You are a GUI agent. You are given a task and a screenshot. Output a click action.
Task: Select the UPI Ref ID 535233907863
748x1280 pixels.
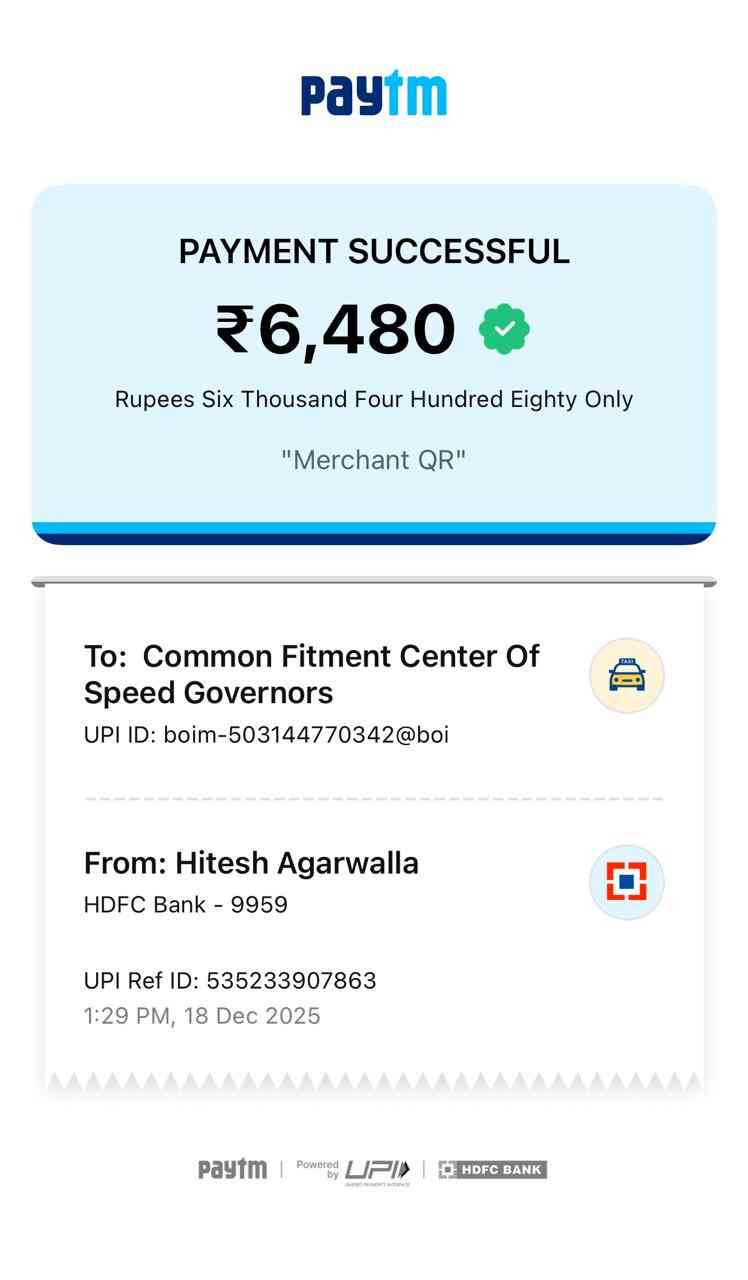click(230, 980)
